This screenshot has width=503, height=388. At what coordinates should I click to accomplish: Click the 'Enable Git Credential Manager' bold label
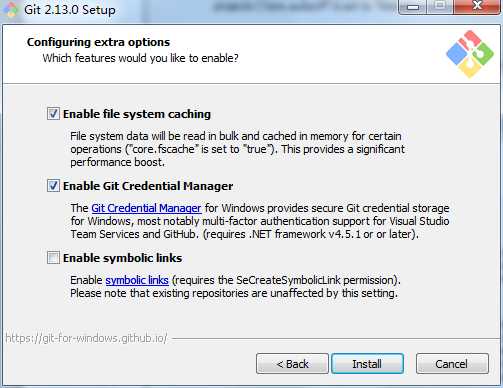coord(148,186)
